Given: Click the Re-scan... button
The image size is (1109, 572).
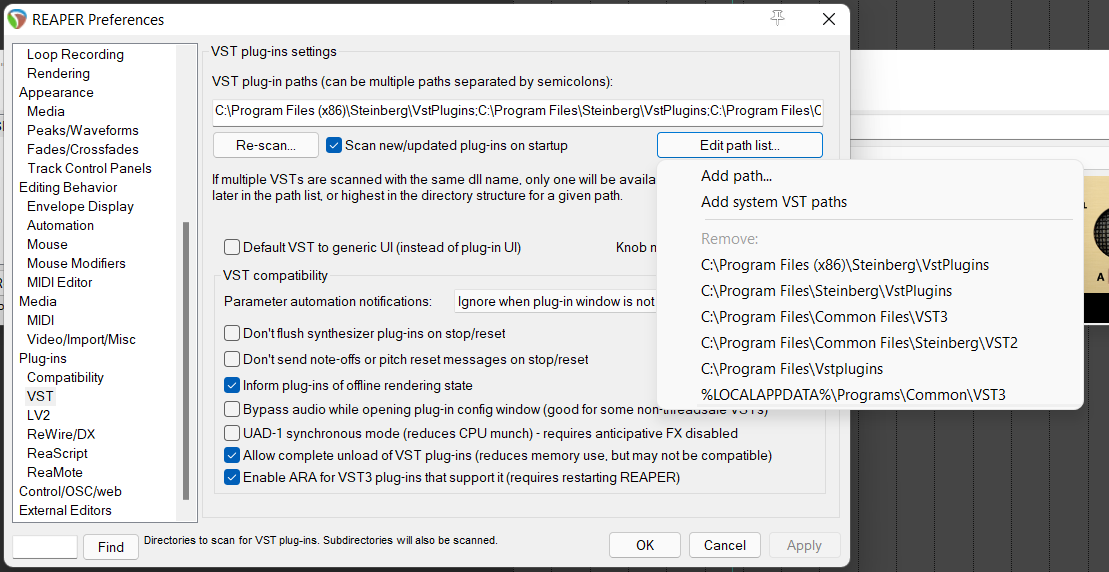Looking at the screenshot, I should 266,146.
